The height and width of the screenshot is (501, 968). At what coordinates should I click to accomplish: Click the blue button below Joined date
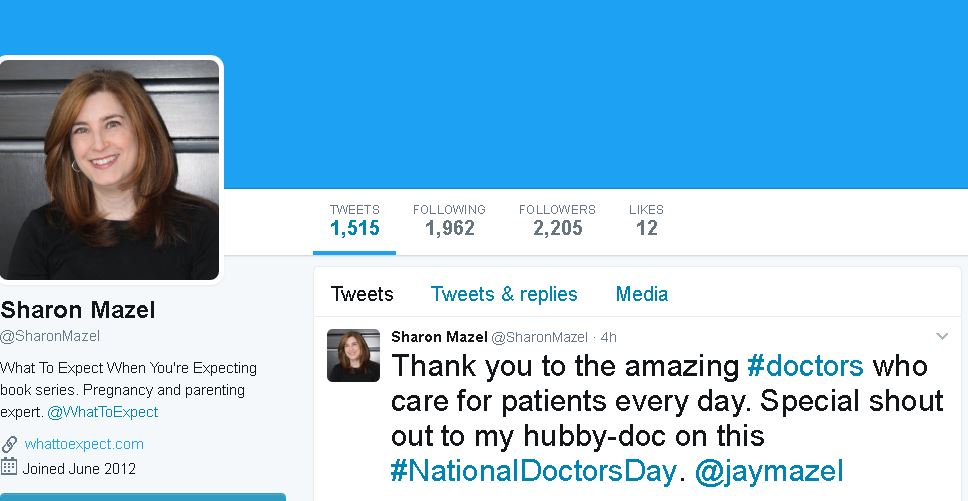[x=143, y=496]
